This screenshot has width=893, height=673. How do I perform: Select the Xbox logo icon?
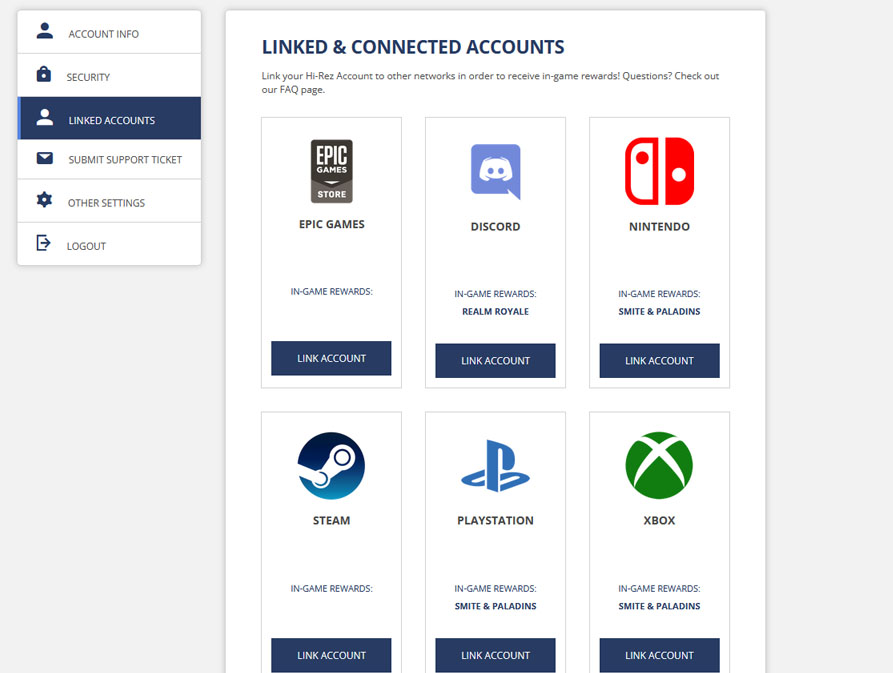coord(659,464)
